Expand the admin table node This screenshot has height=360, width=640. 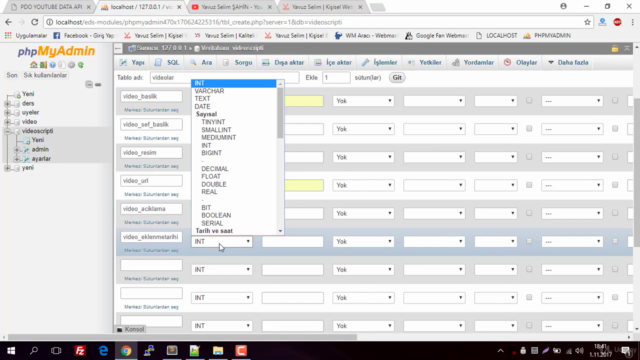tap(16, 150)
